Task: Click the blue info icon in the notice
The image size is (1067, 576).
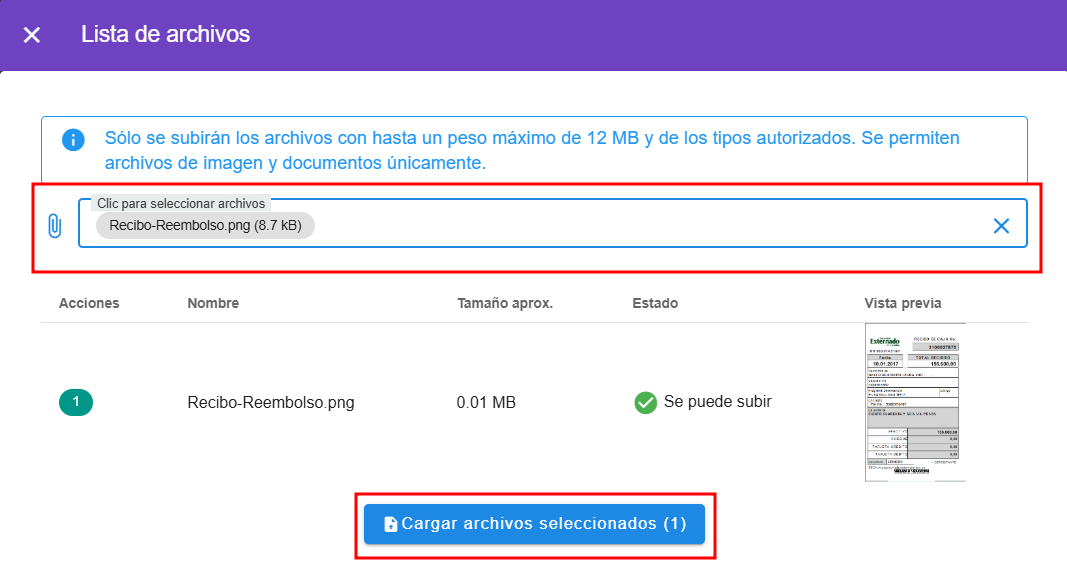Action: coord(73,139)
